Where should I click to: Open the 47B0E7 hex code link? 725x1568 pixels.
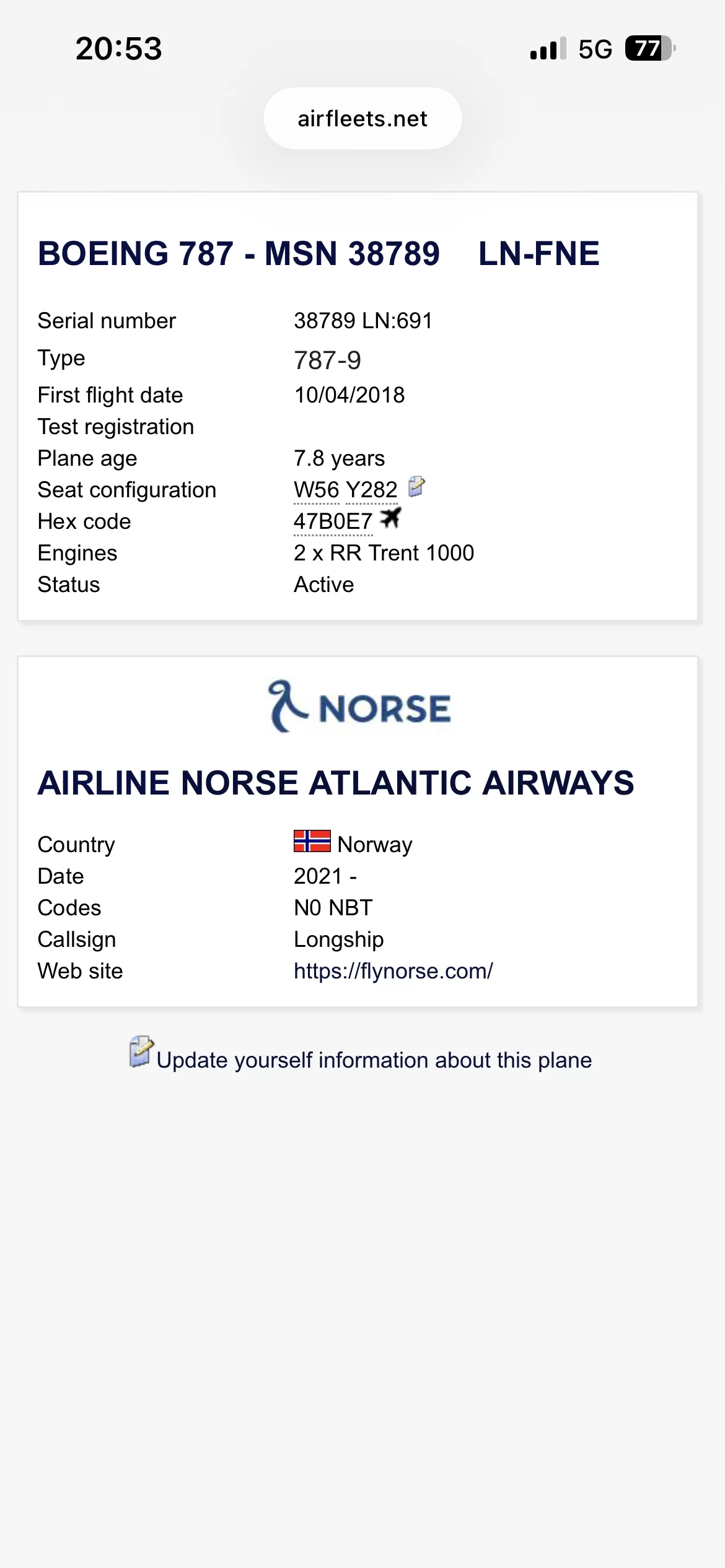tap(333, 521)
